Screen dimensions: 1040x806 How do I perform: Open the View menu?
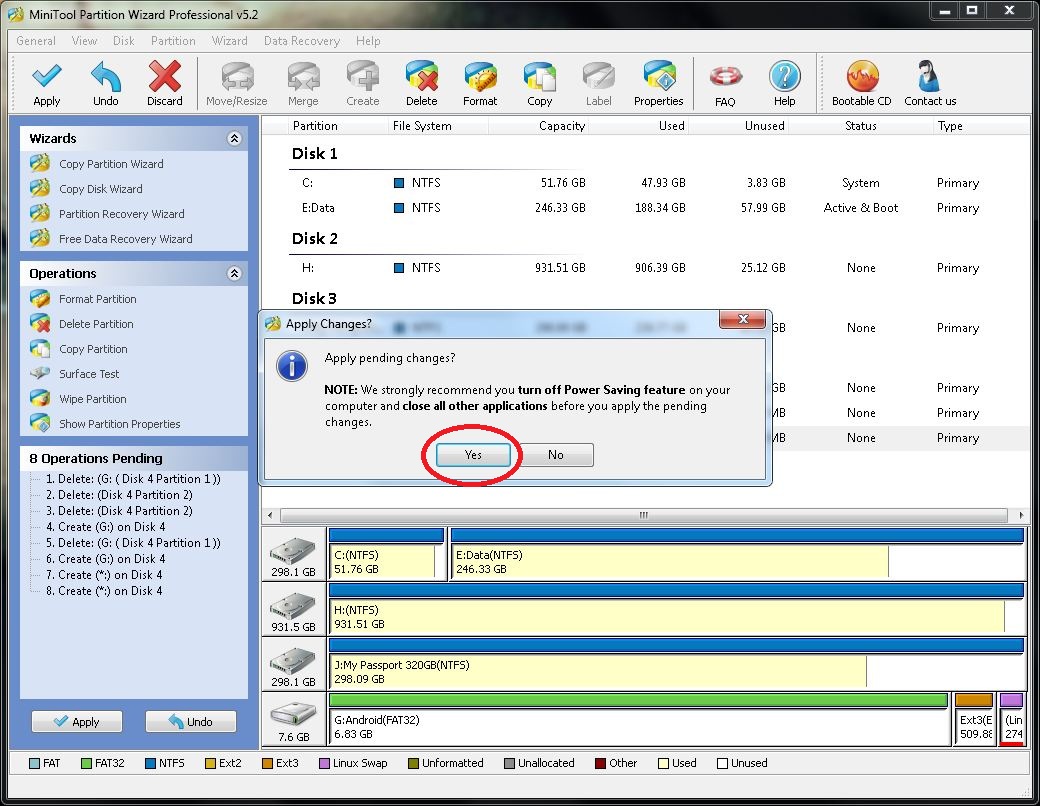(84, 41)
